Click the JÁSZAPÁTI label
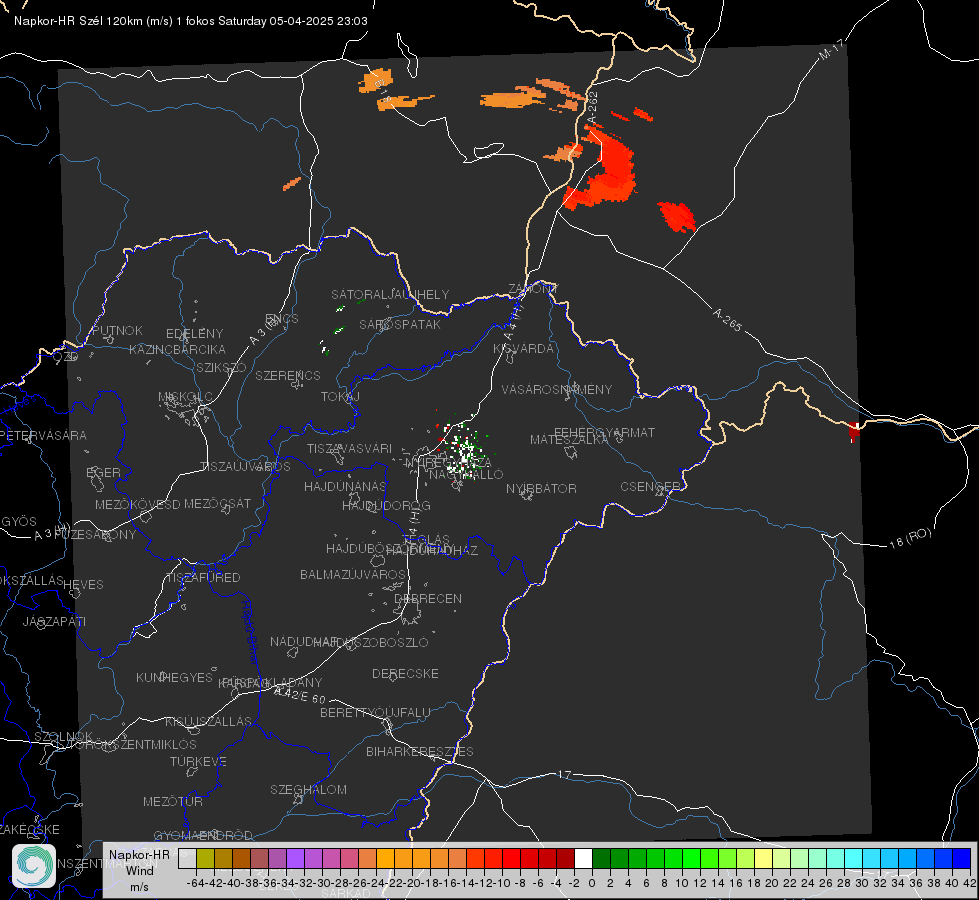 (54, 621)
